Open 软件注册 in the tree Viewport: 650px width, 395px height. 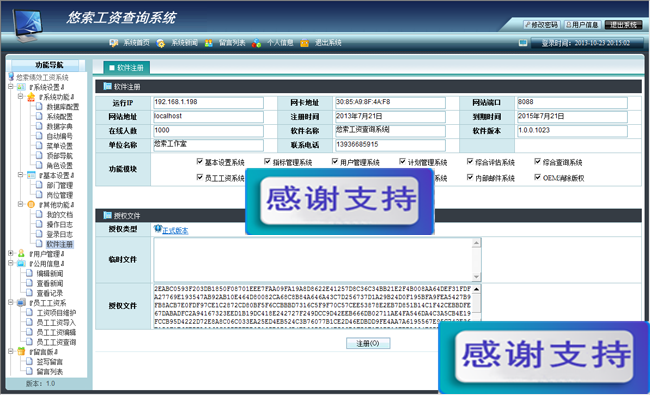click(59, 244)
